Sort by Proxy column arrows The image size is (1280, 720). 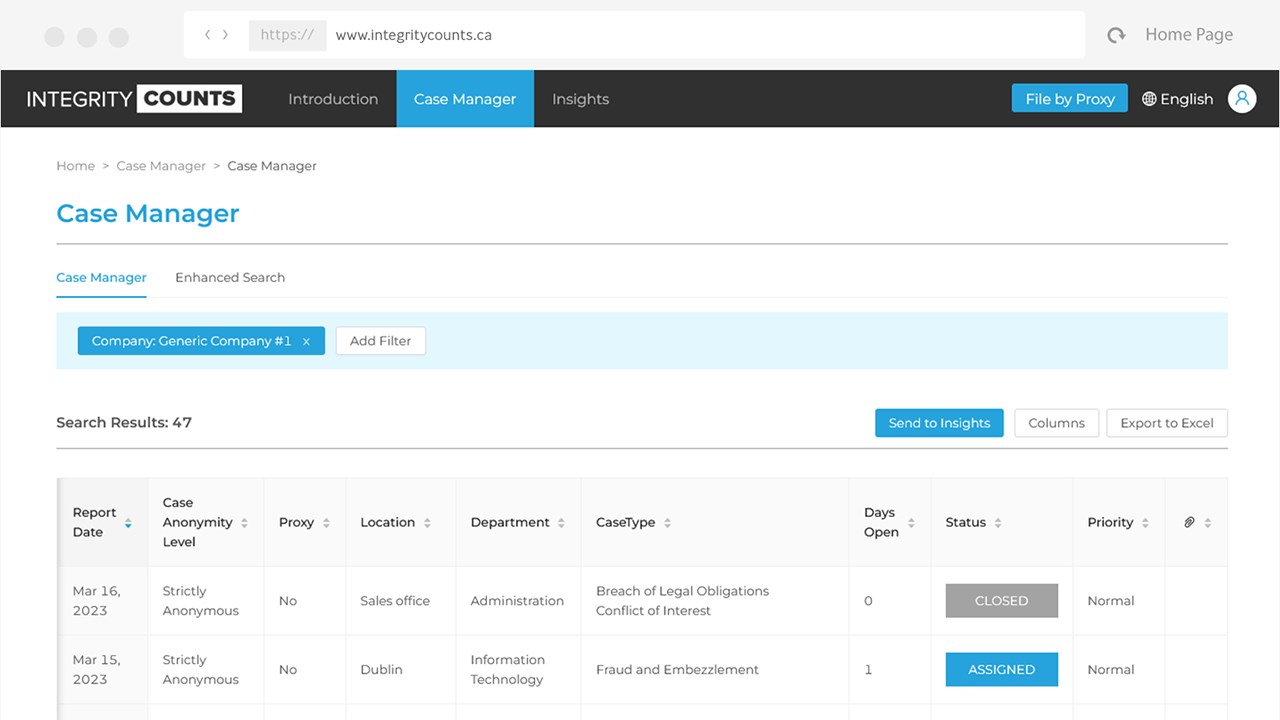(326, 523)
